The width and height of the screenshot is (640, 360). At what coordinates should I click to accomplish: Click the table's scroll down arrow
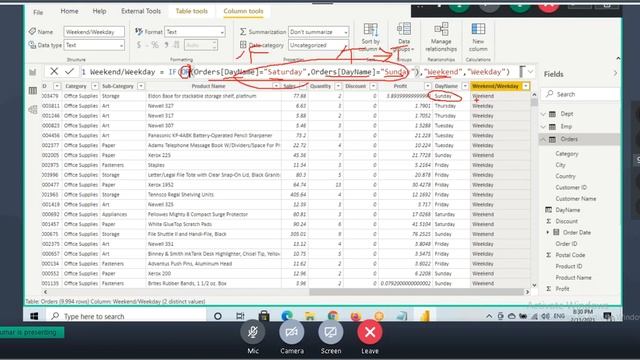[534, 285]
